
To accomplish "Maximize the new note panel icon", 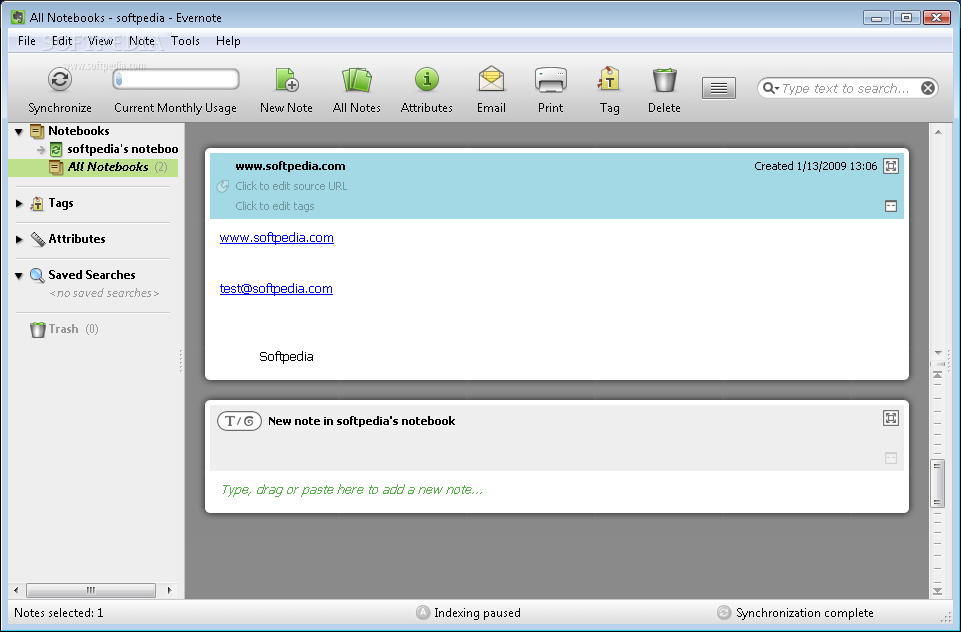I will tap(891, 418).
